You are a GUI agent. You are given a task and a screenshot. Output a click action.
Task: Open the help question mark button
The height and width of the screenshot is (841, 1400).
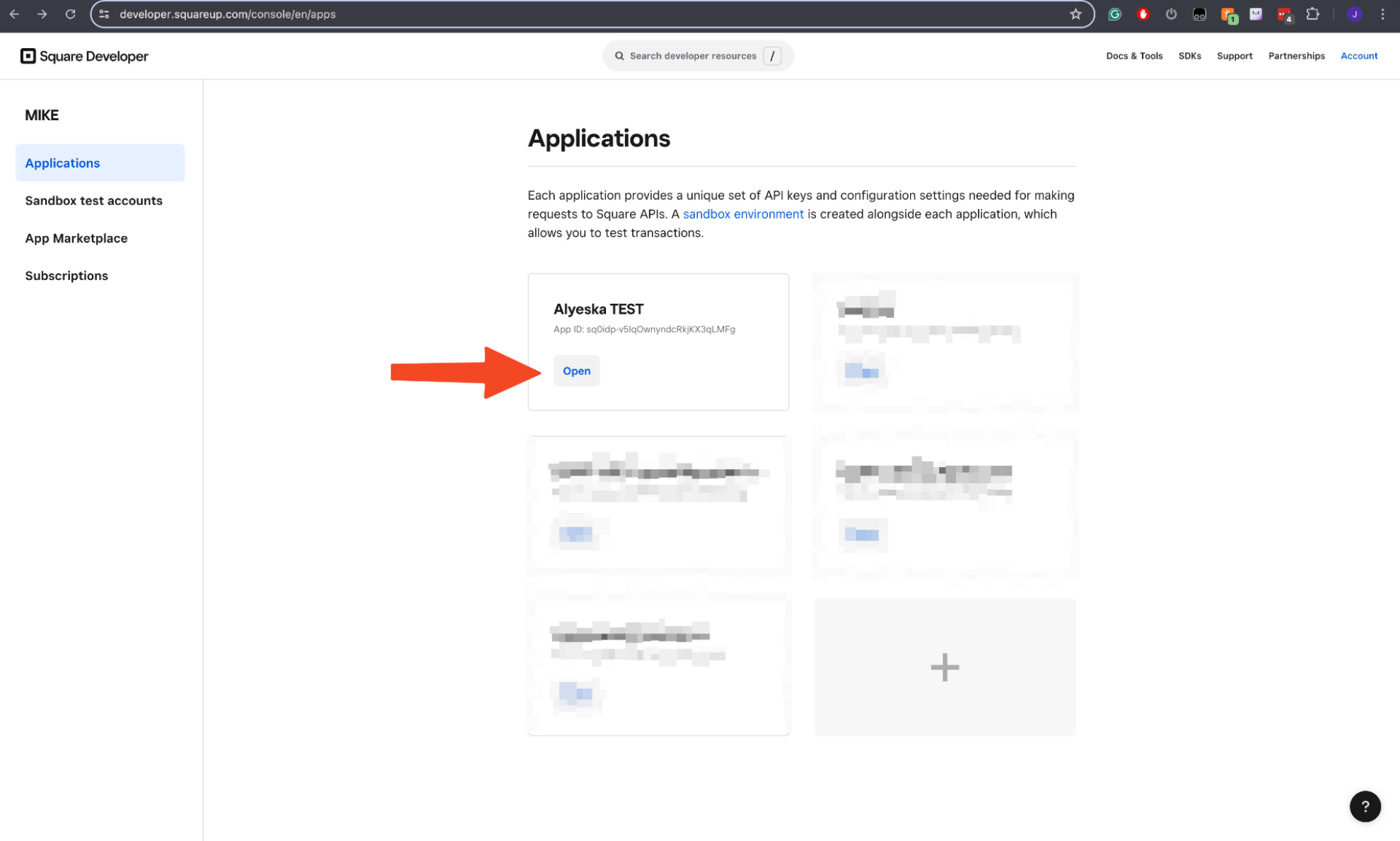(x=1365, y=806)
